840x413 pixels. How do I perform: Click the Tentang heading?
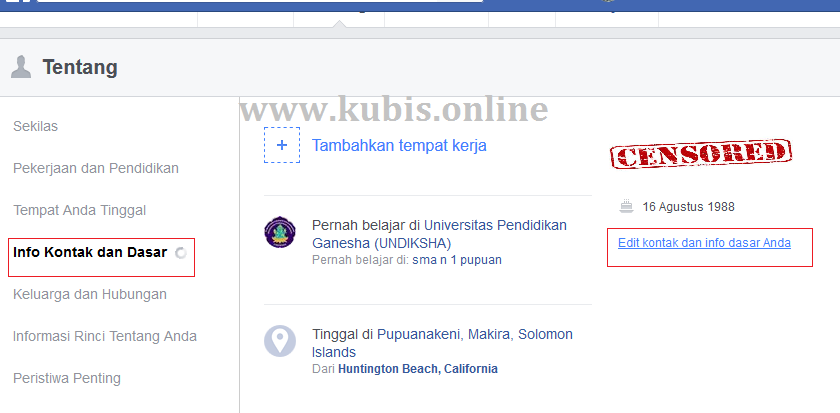(x=80, y=67)
